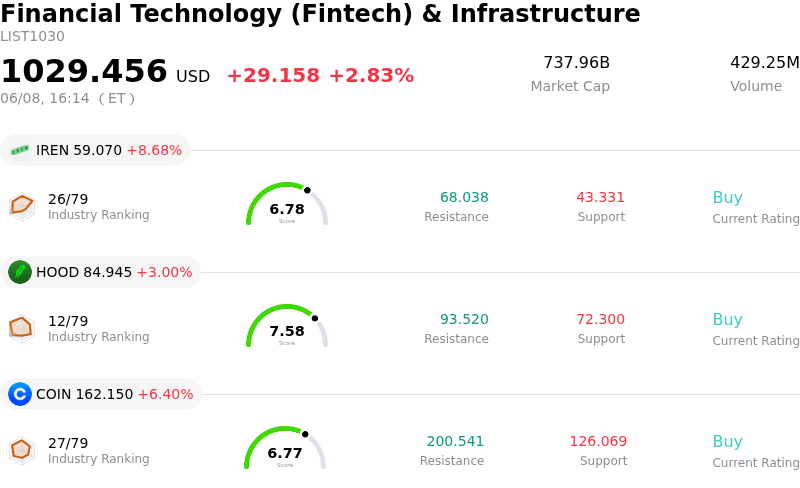Open the HOOD industry ranking radar icon
Image resolution: width=800 pixels, height=488 pixels.
coord(22,328)
